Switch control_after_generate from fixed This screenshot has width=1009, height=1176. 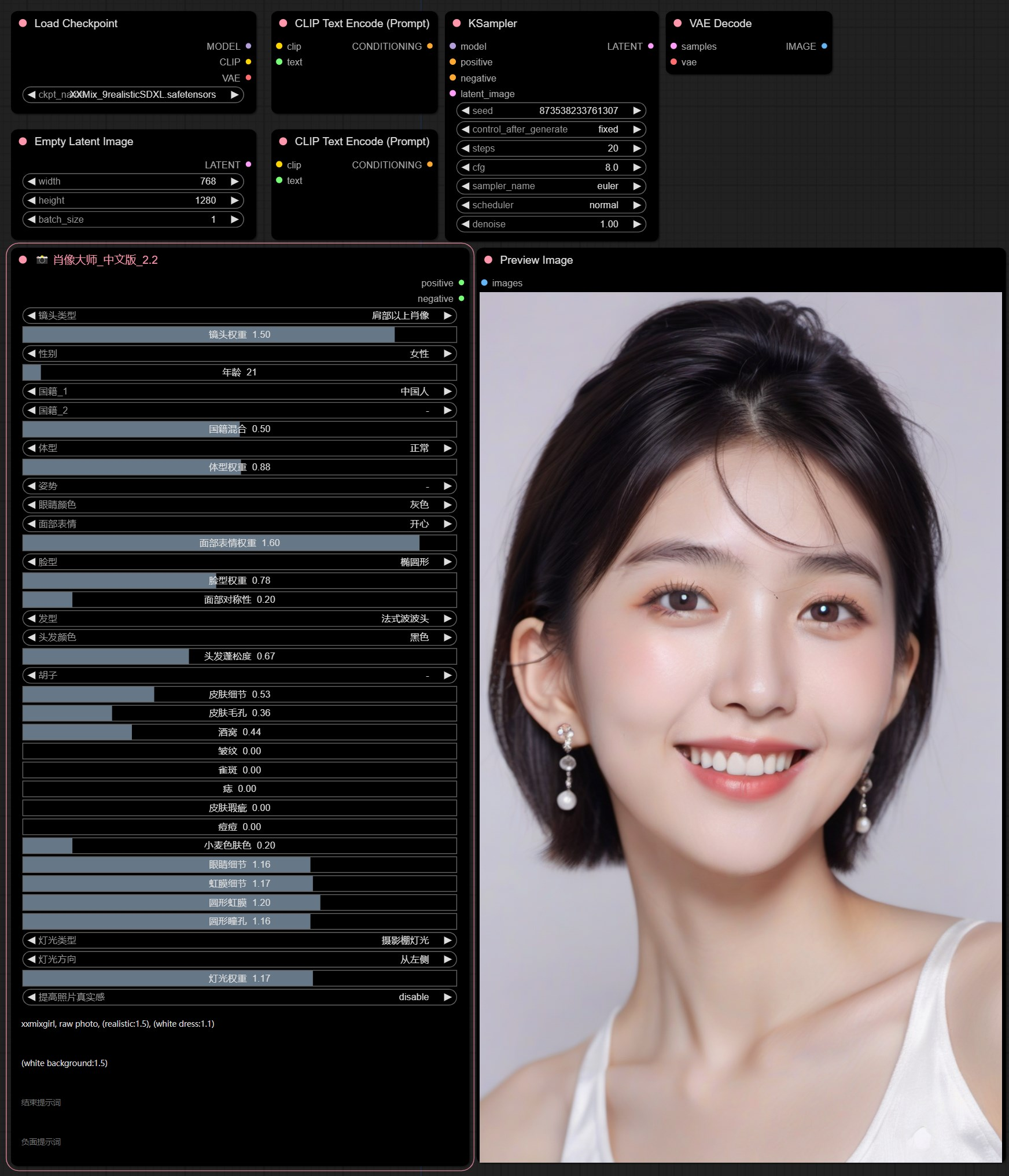(551, 130)
